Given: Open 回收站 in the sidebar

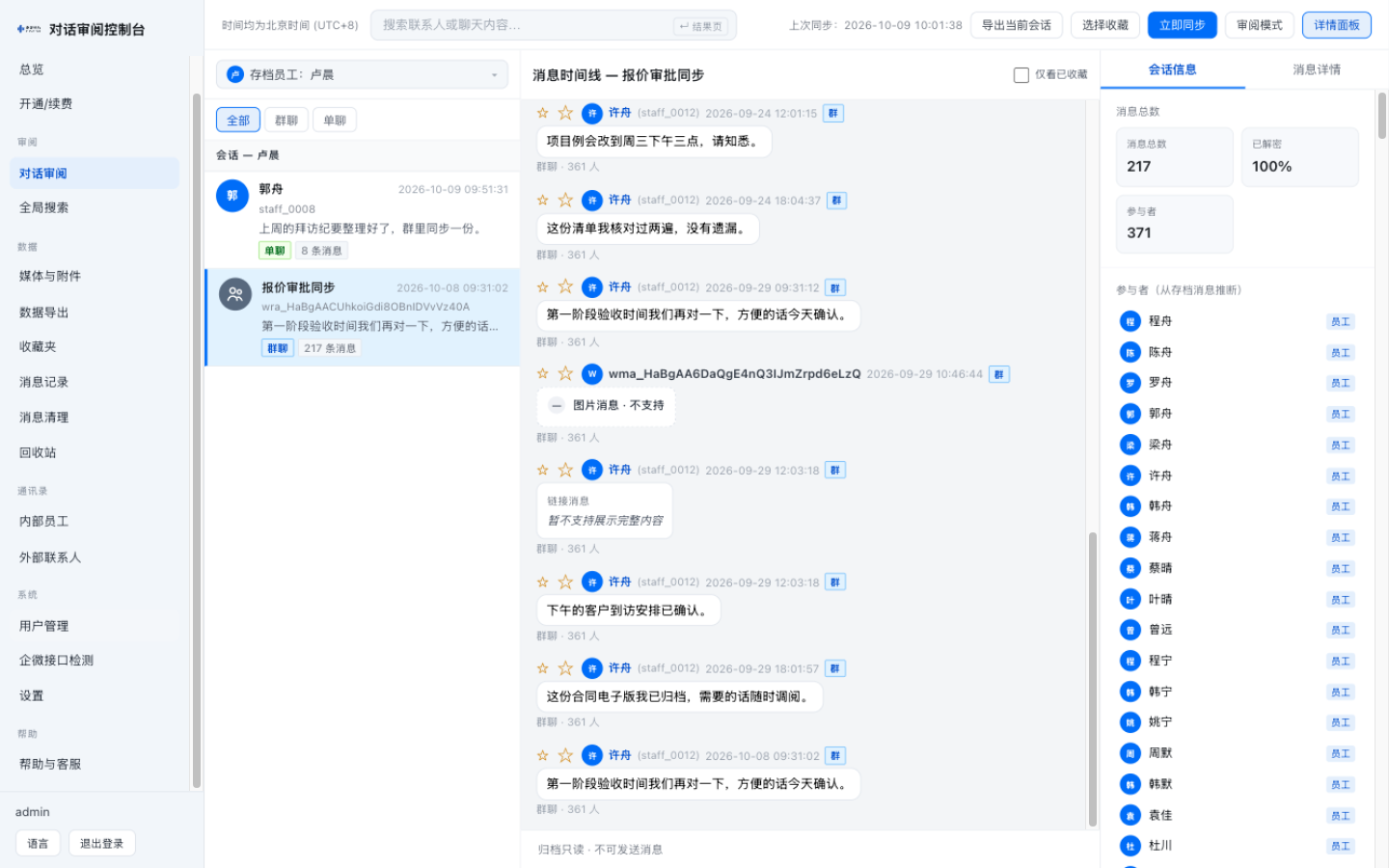Looking at the screenshot, I should click(95, 452).
